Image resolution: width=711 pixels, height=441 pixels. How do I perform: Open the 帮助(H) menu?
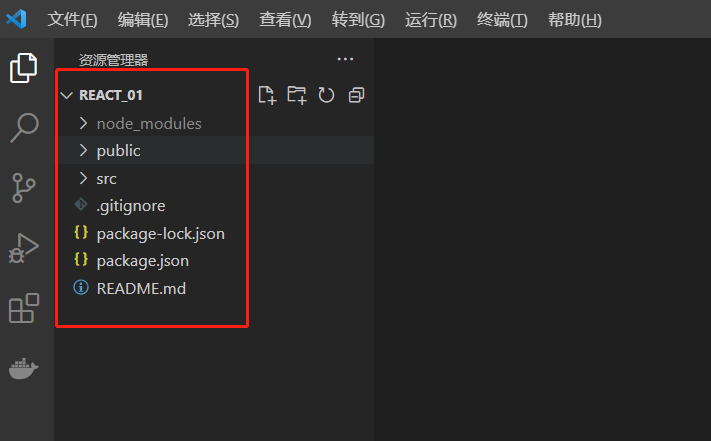(575, 19)
